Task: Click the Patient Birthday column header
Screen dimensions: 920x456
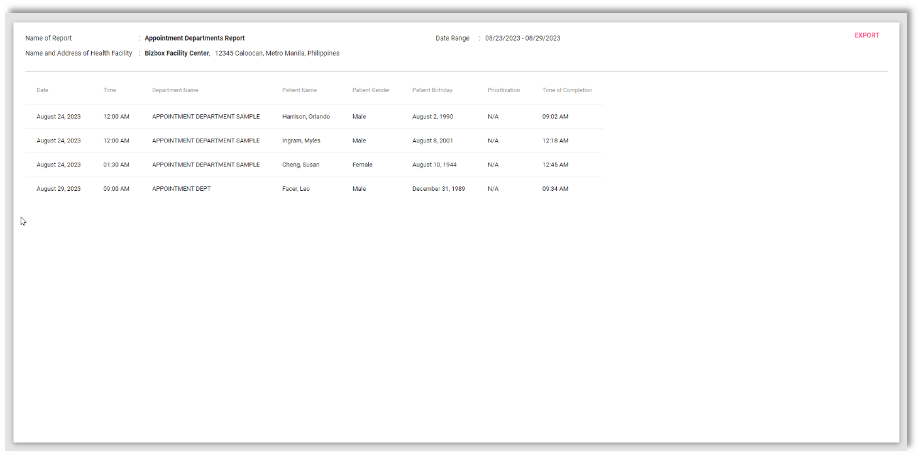Action: pyautogui.click(x=432, y=91)
